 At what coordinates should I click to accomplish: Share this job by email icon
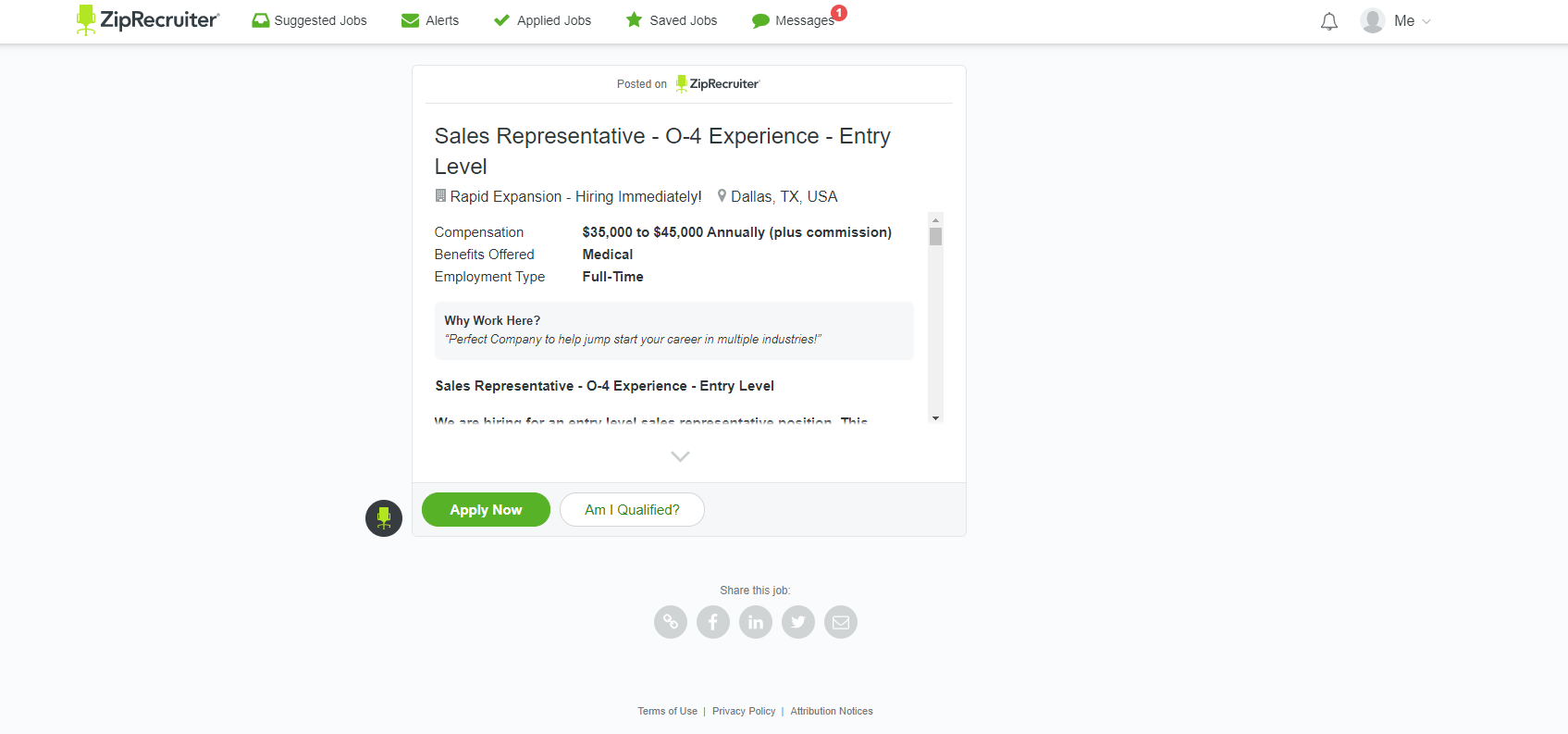click(841, 622)
